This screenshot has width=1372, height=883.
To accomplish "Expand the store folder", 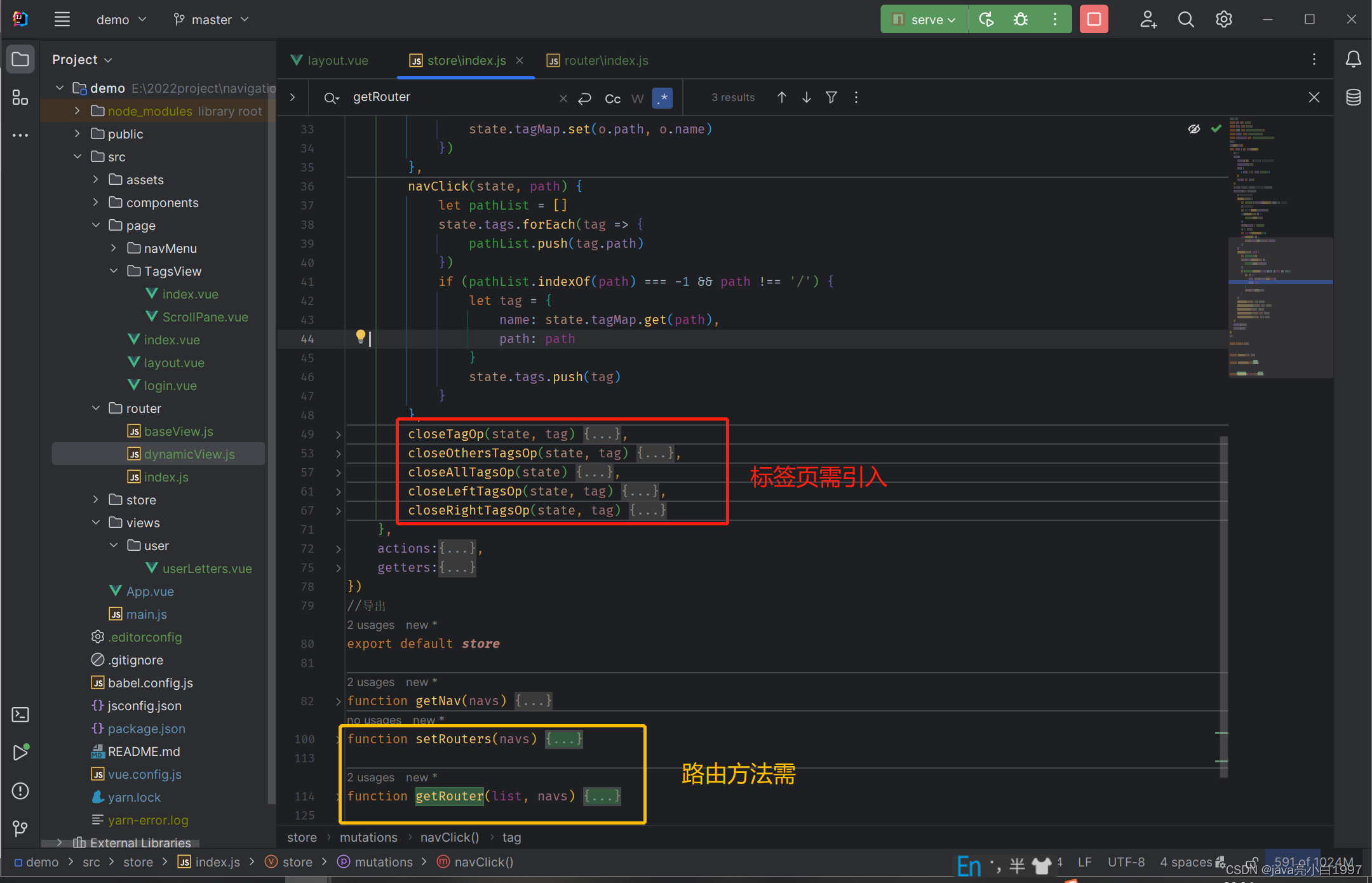I will tap(96, 500).
